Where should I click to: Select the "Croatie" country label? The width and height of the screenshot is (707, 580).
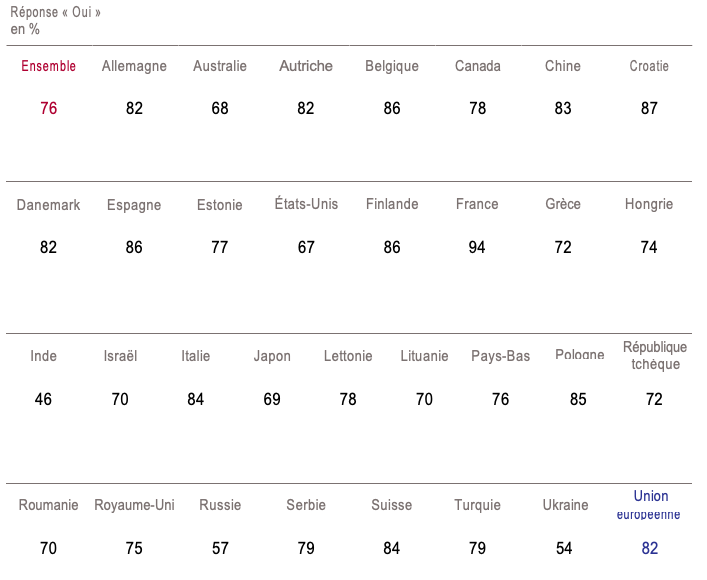coord(649,66)
